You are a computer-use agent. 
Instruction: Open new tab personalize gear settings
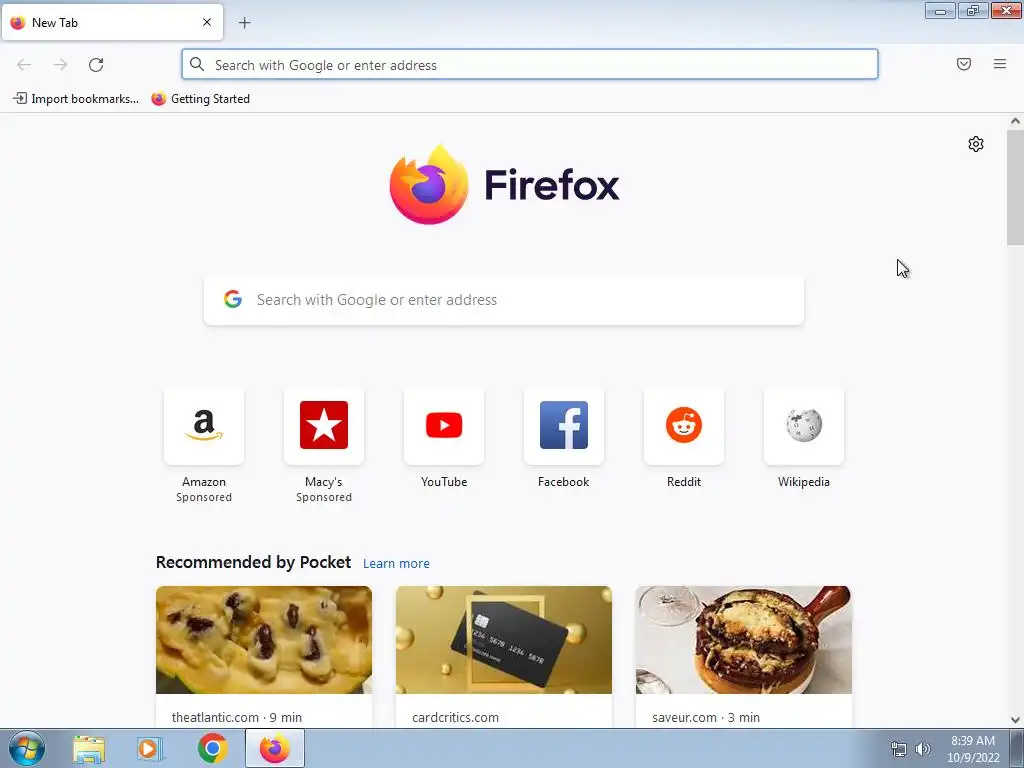click(976, 144)
